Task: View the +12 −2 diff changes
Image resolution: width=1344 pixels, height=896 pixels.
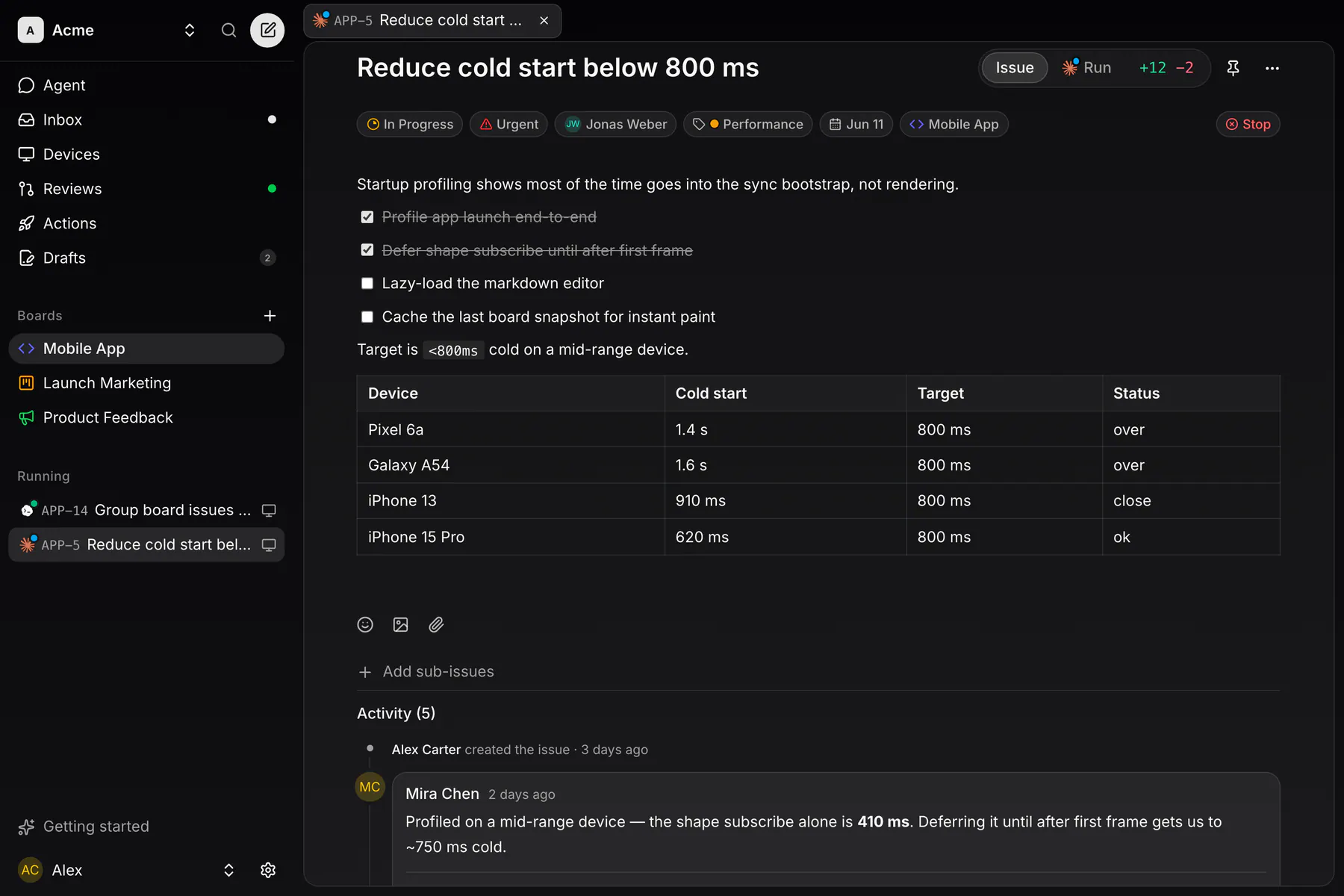Action: [x=1166, y=68]
